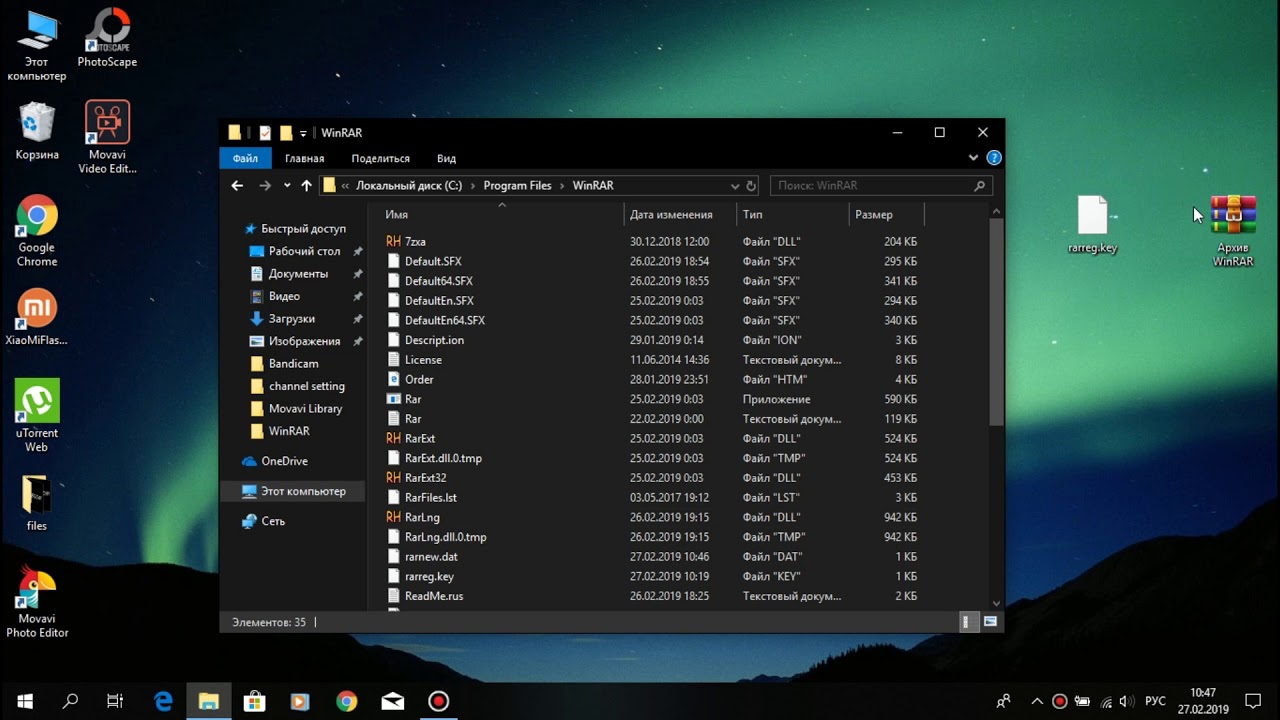Open Mail app on taskbar
This screenshot has height=720, width=1280.
point(392,701)
